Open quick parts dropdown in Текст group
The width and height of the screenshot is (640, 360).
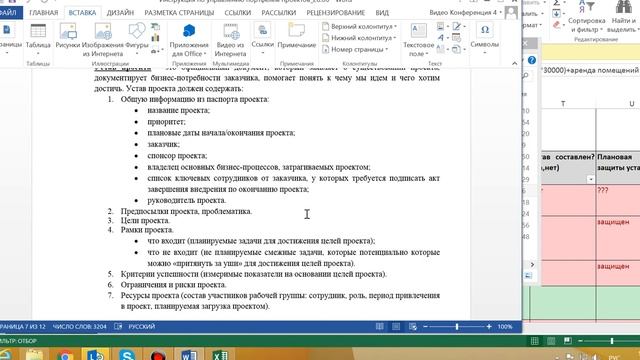pos(442,27)
